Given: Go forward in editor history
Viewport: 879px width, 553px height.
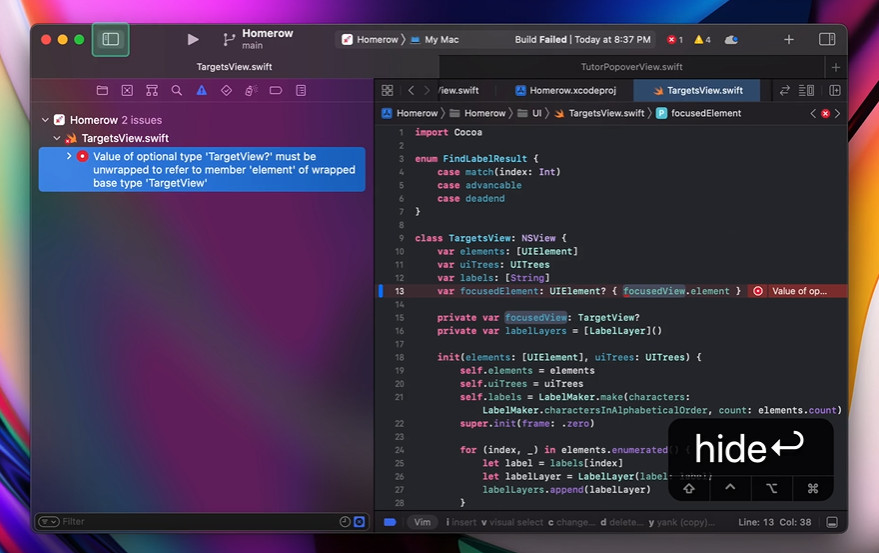Looking at the screenshot, I should tap(427, 90).
